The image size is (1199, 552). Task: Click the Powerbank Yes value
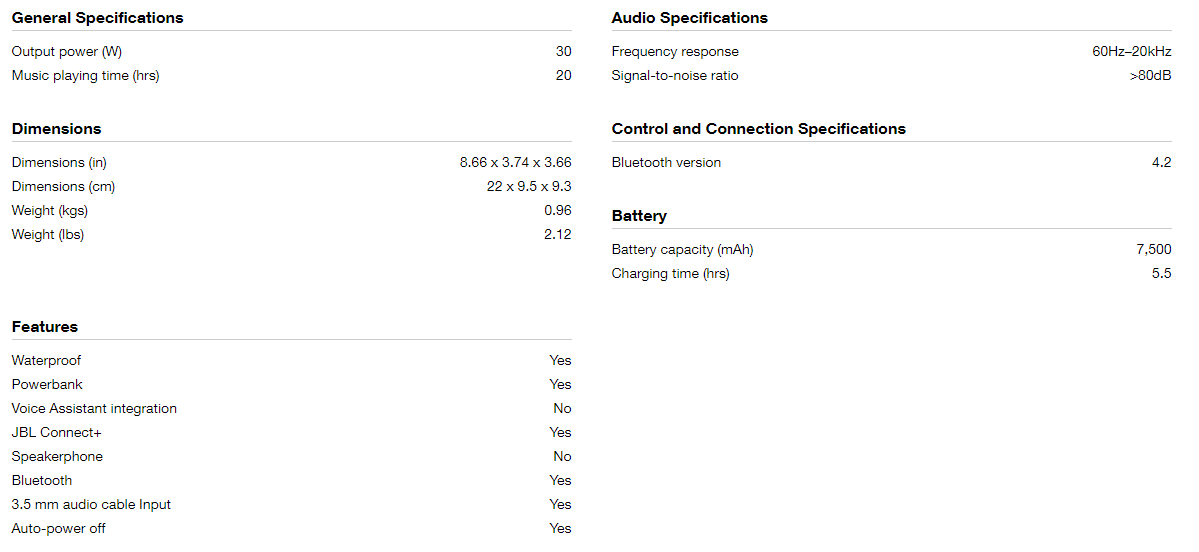(x=560, y=384)
